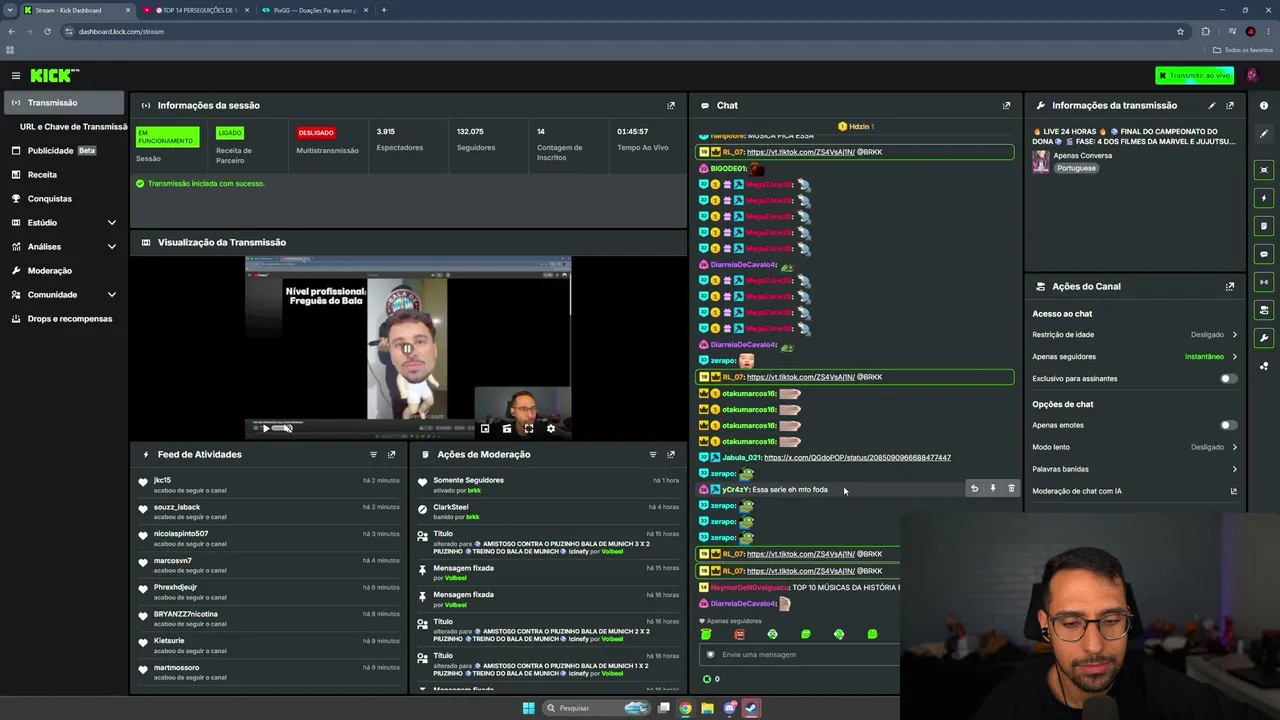
Task: Click the Portuguese language tag
Action: (x=1077, y=168)
